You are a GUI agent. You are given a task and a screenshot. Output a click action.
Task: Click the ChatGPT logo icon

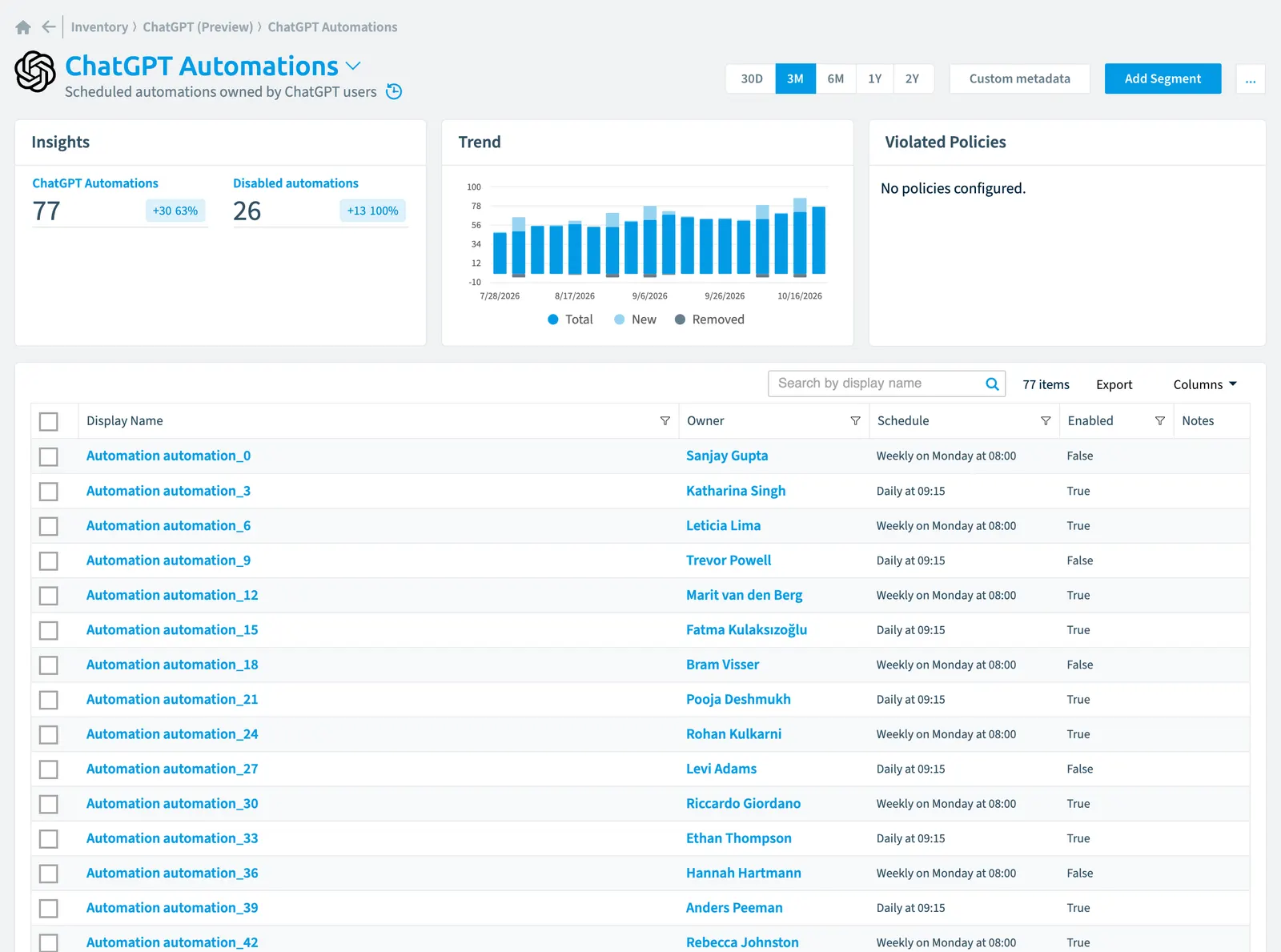tap(35, 71)
